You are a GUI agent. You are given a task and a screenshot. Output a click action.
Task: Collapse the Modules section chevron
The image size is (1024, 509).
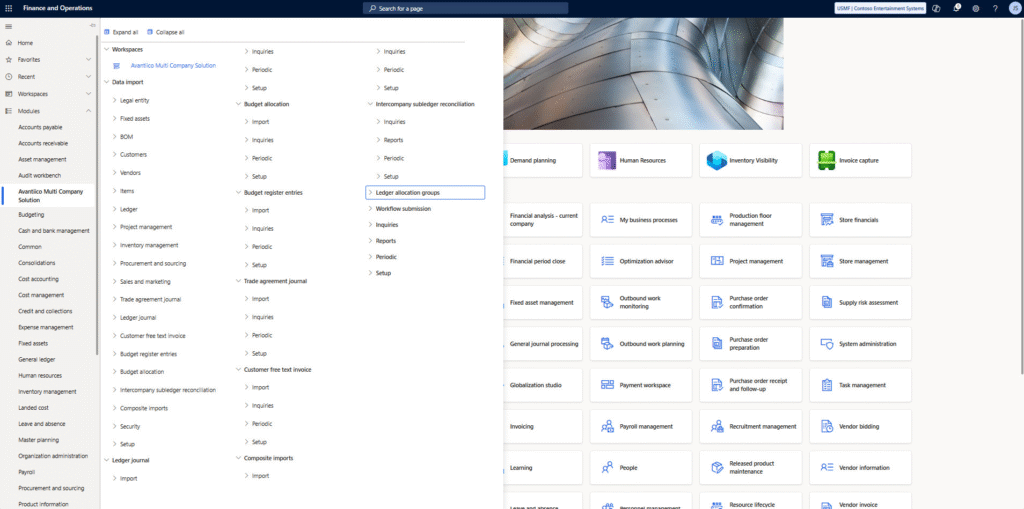coord(90,110)
